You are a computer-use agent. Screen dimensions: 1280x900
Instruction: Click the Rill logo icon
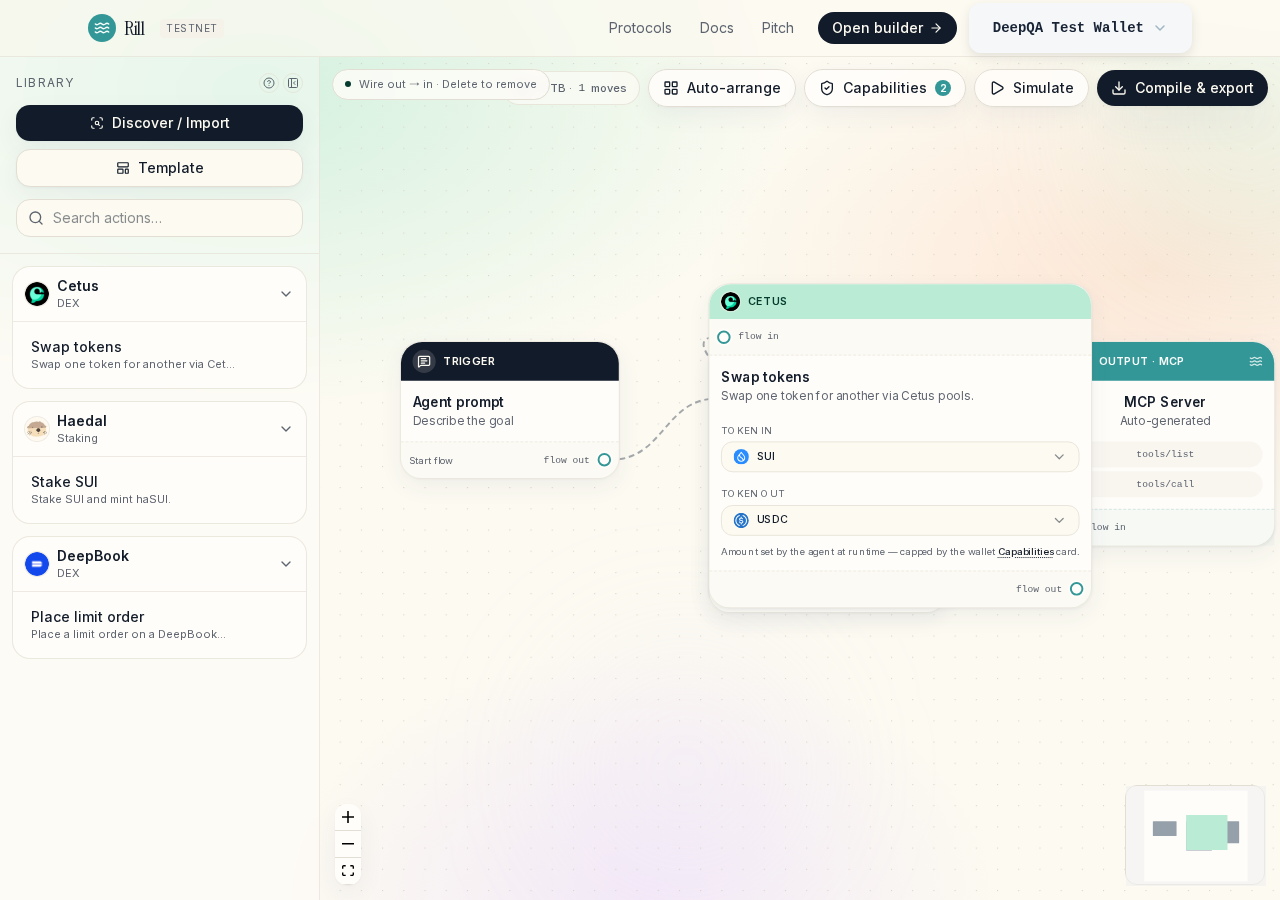pos(102,28)
